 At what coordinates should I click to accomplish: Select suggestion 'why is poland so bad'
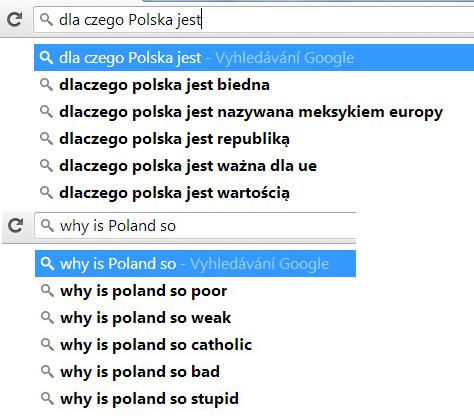point(195,372)
